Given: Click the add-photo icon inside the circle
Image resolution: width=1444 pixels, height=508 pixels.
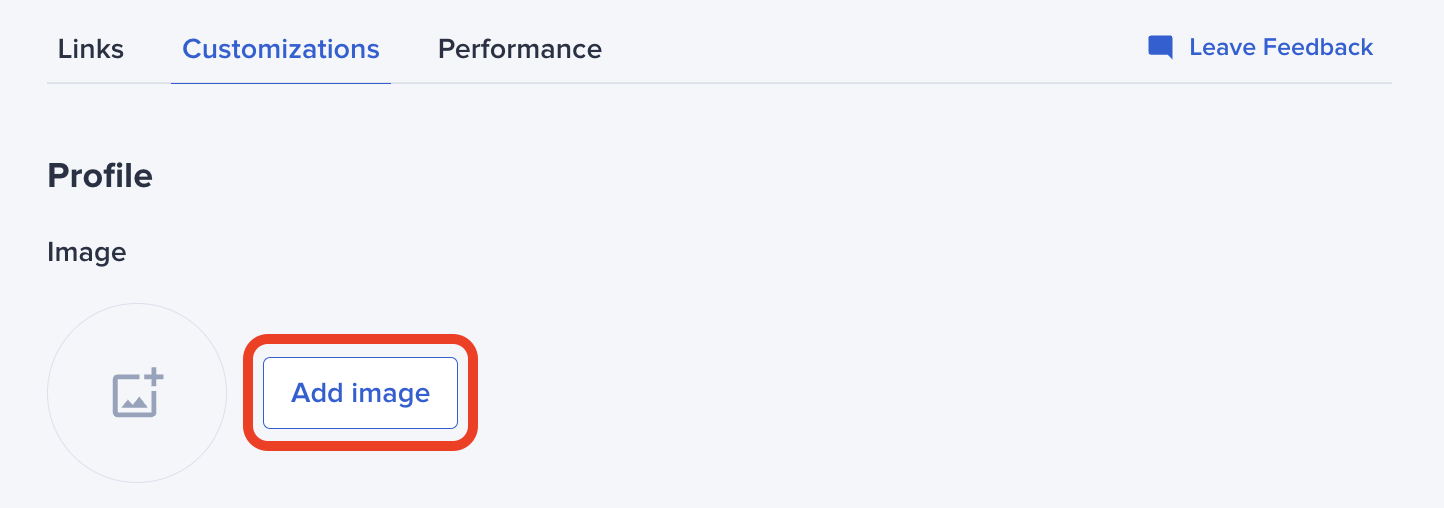Looking at the screenshot, I should pyautogui.click(x=137, y=393).
